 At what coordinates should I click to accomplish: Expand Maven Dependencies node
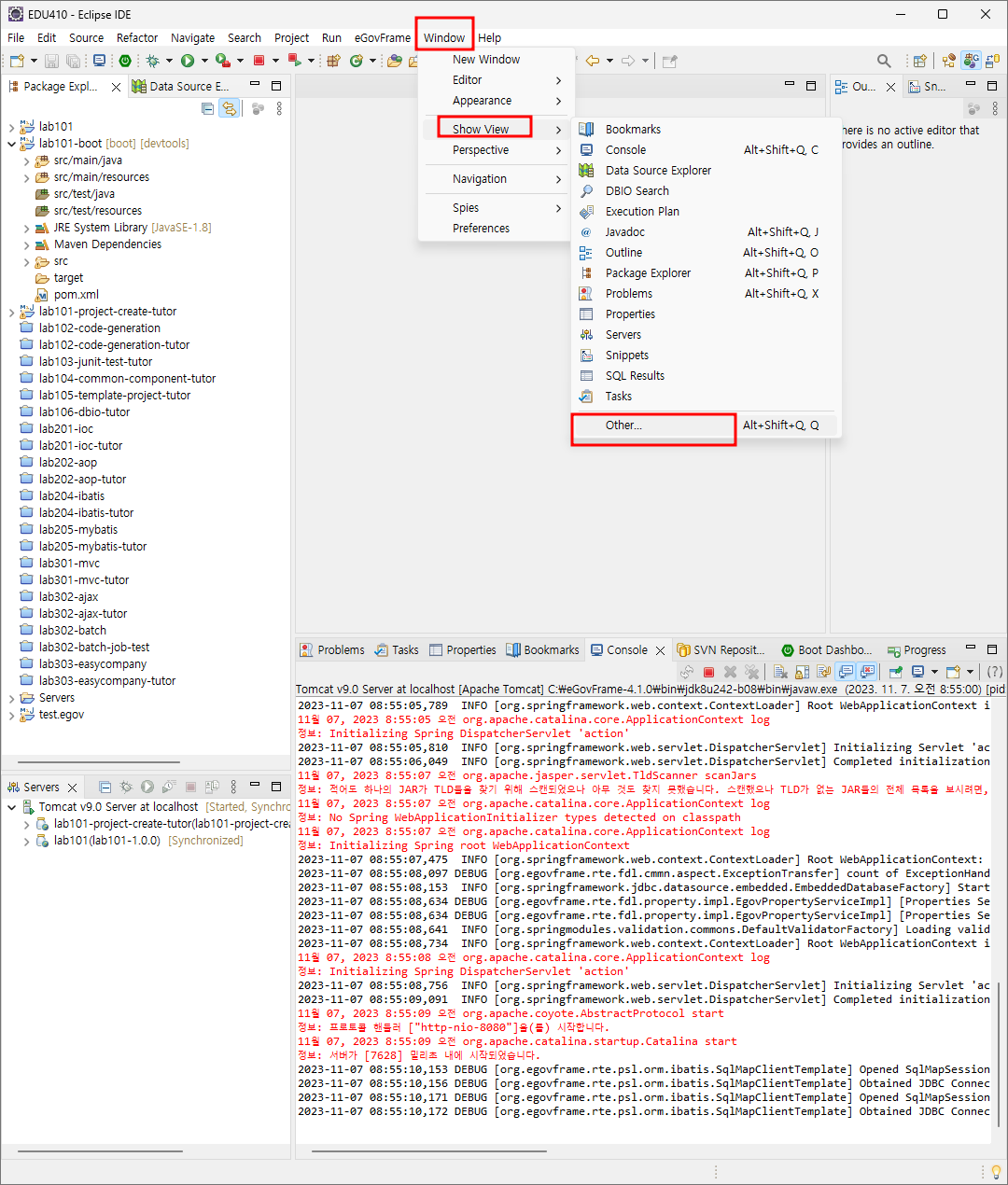26,244
